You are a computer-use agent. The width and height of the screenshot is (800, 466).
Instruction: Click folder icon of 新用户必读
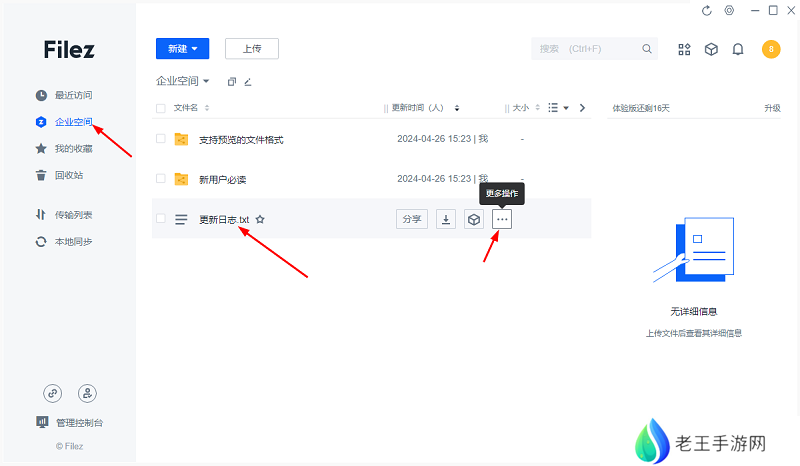pyautogui.click(x=181, y=179)
